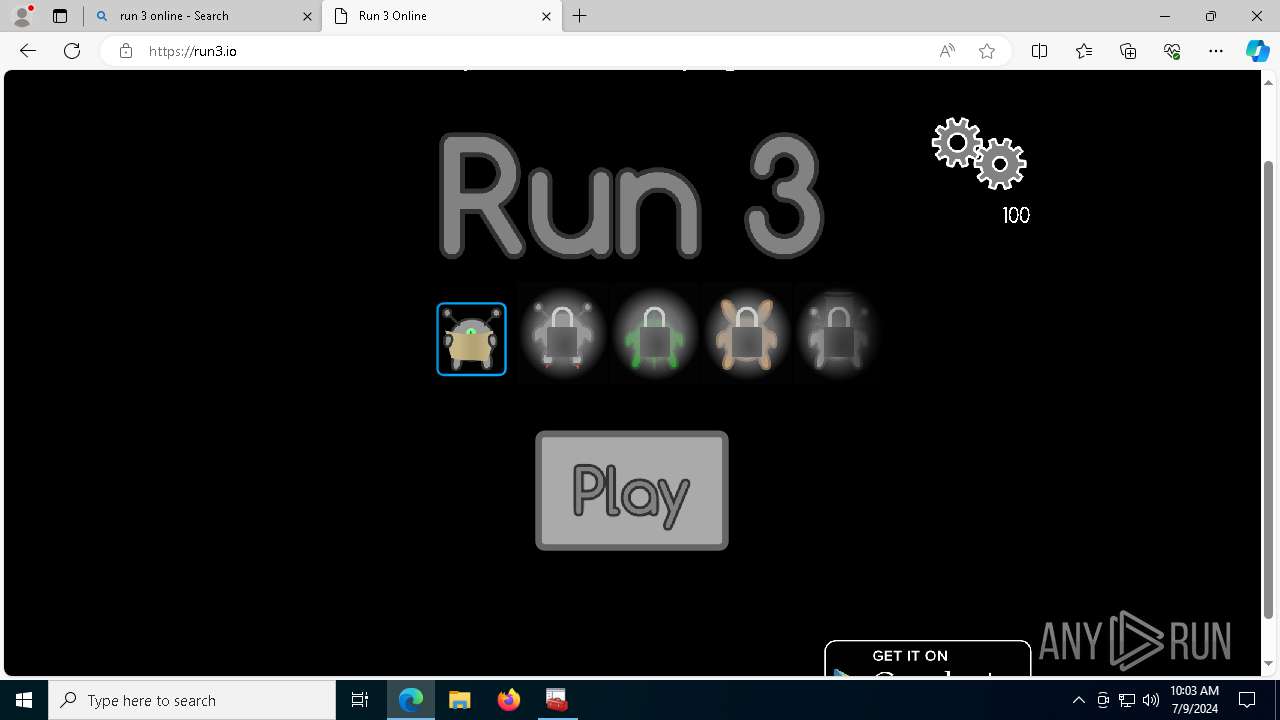The image size is (1280, 720).
Task: Close the run 3 online - Search tab
Action: (x=308, y=16)
